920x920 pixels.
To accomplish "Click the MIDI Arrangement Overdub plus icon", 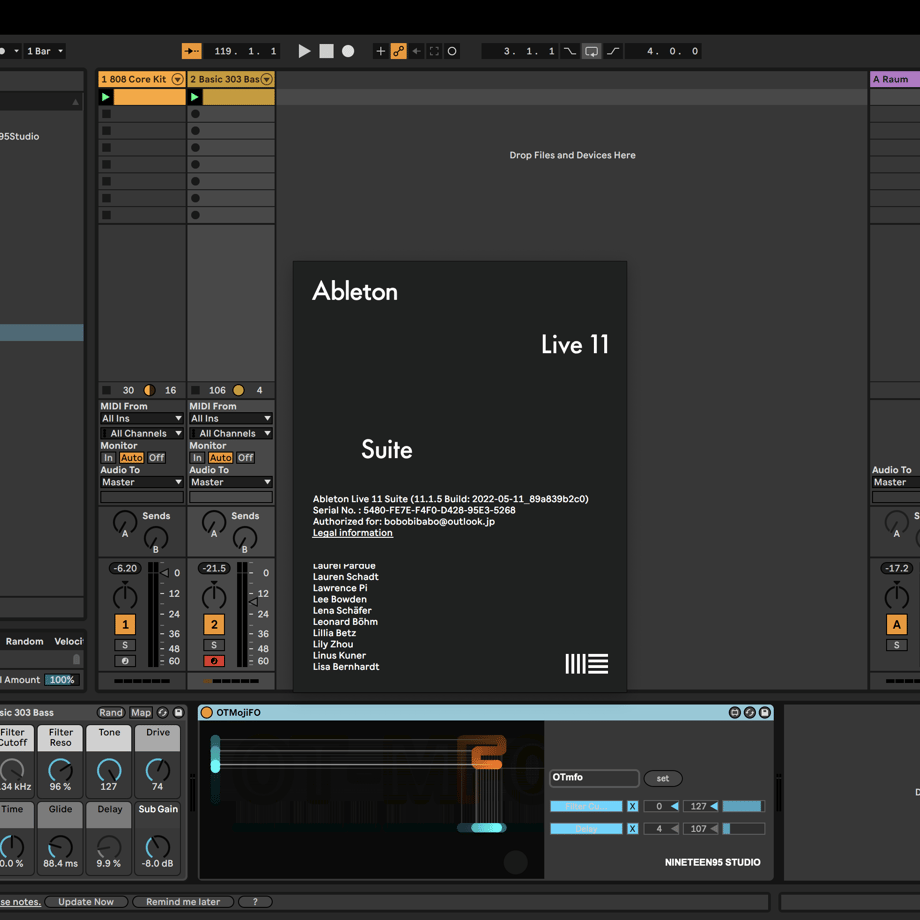I will [x=380, y=51].
